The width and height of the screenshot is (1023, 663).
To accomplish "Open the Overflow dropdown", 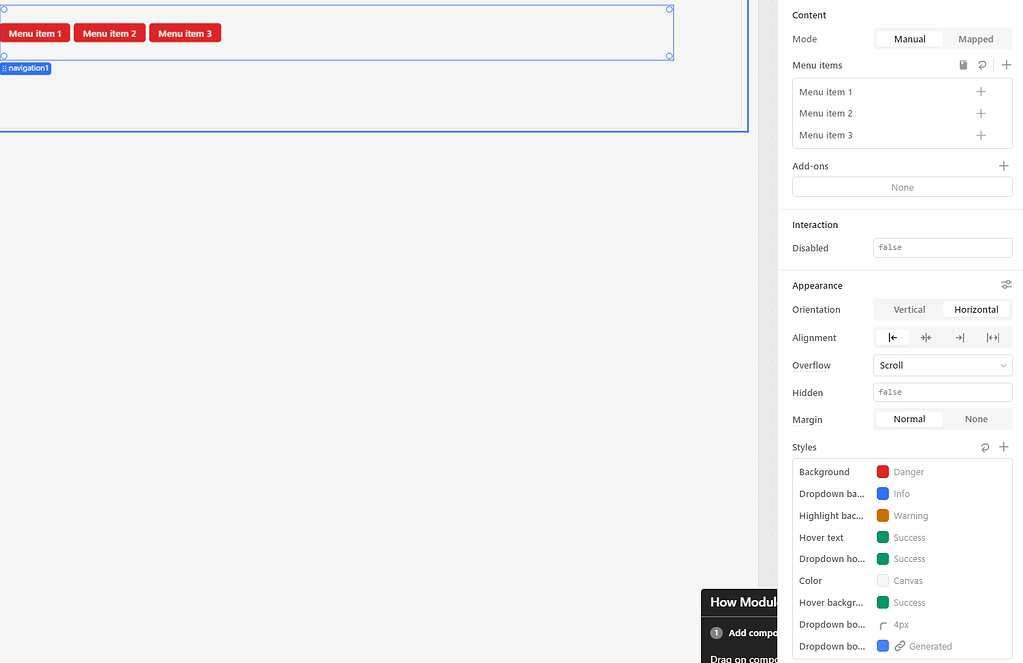I will tap(941, 365).
